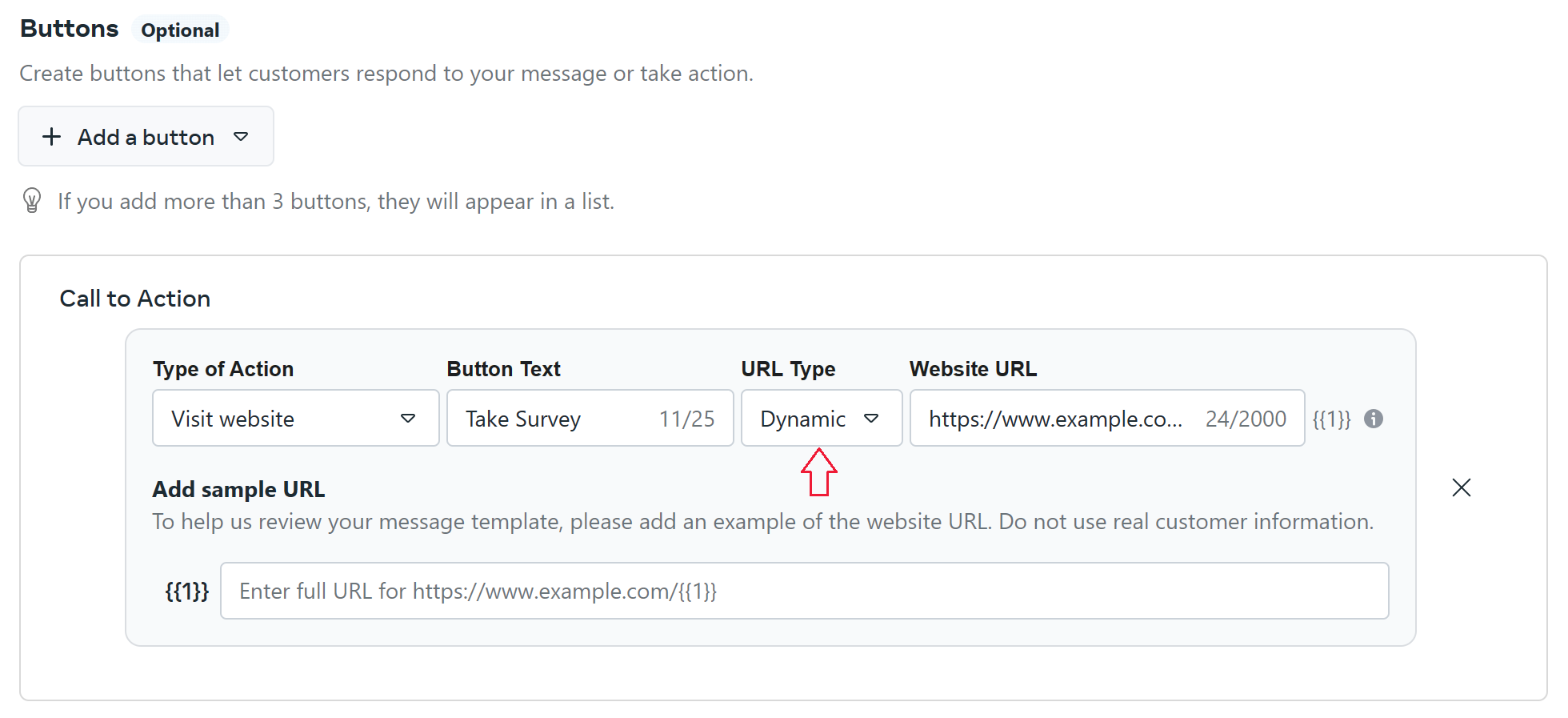Click the {{1}} label before sample URL field
Viewport: 1568px width, 718px height.
186,591
